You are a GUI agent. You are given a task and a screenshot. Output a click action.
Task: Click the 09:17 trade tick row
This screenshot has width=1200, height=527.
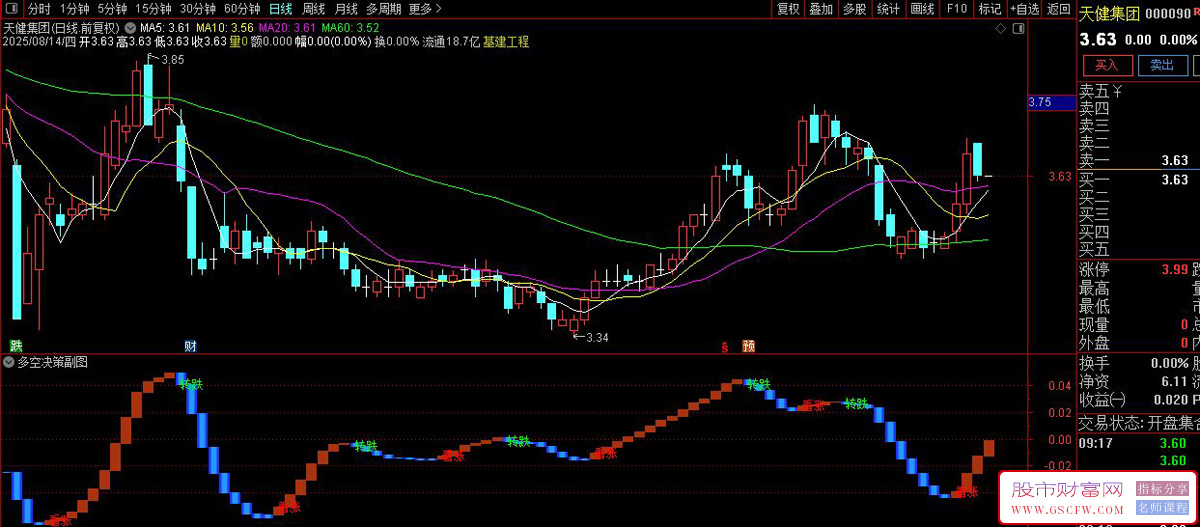1137,442
